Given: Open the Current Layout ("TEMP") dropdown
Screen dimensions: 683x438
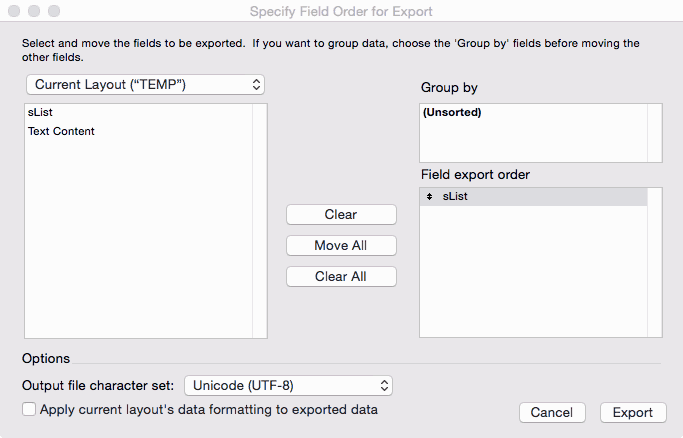Looking at the screenshot, I should point(146,85).
